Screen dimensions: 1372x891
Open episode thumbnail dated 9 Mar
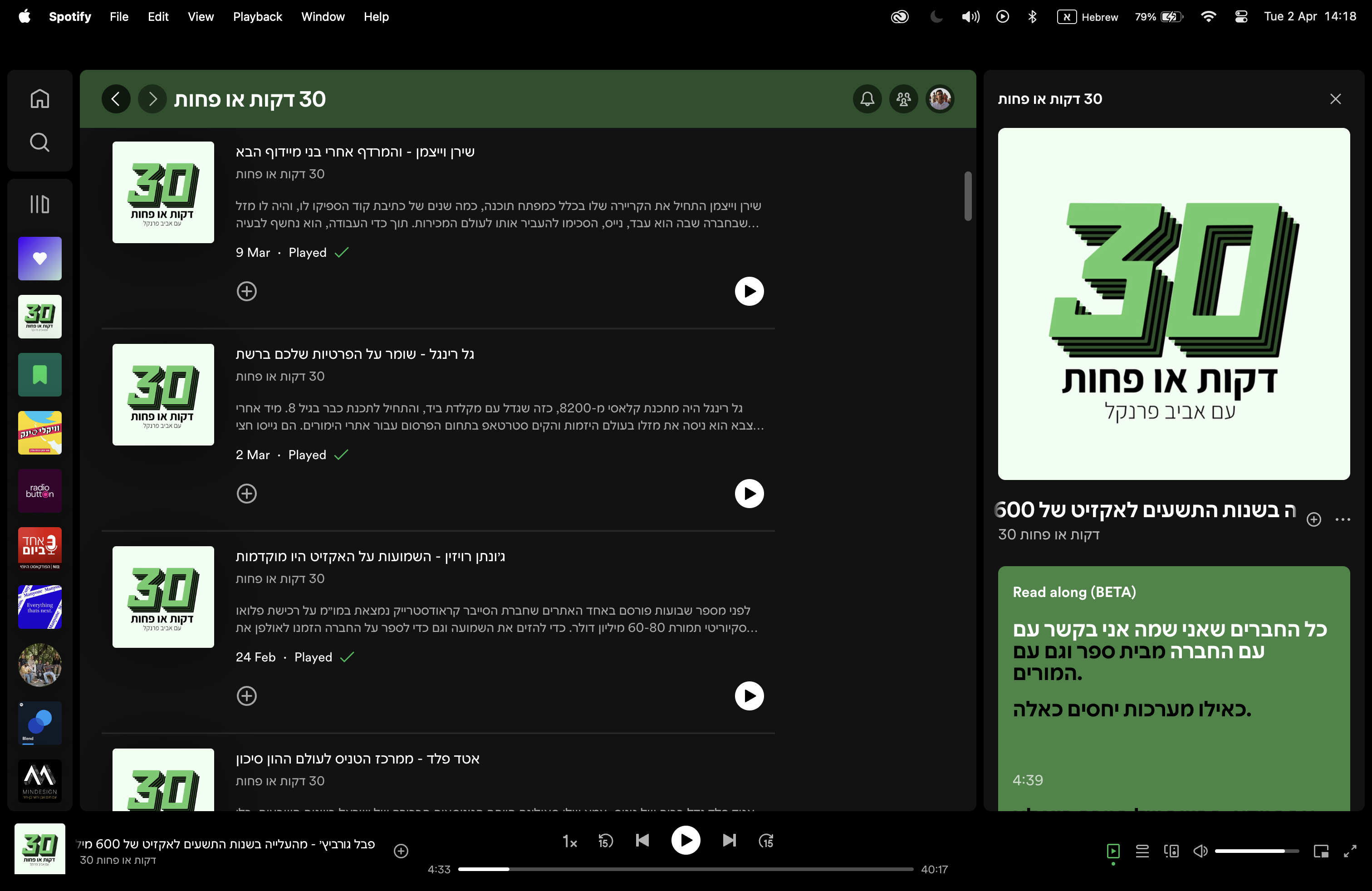click(163, 192)
